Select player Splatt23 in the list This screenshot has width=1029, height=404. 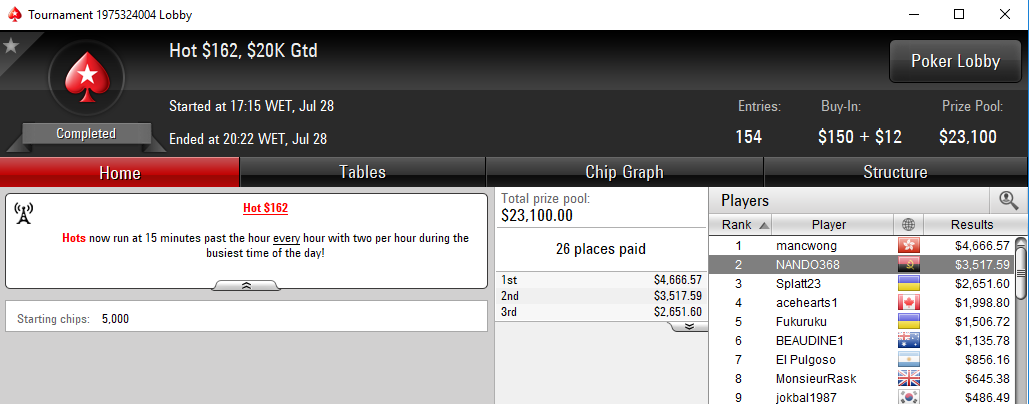click(861, 284)
